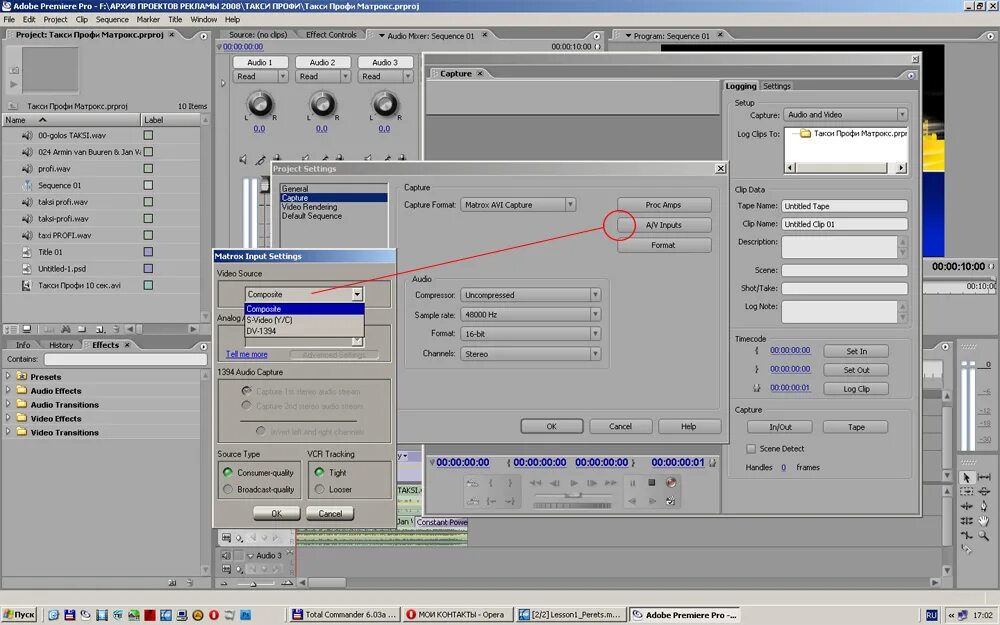Click the scene detect clapper icon below record

[670, 501]
